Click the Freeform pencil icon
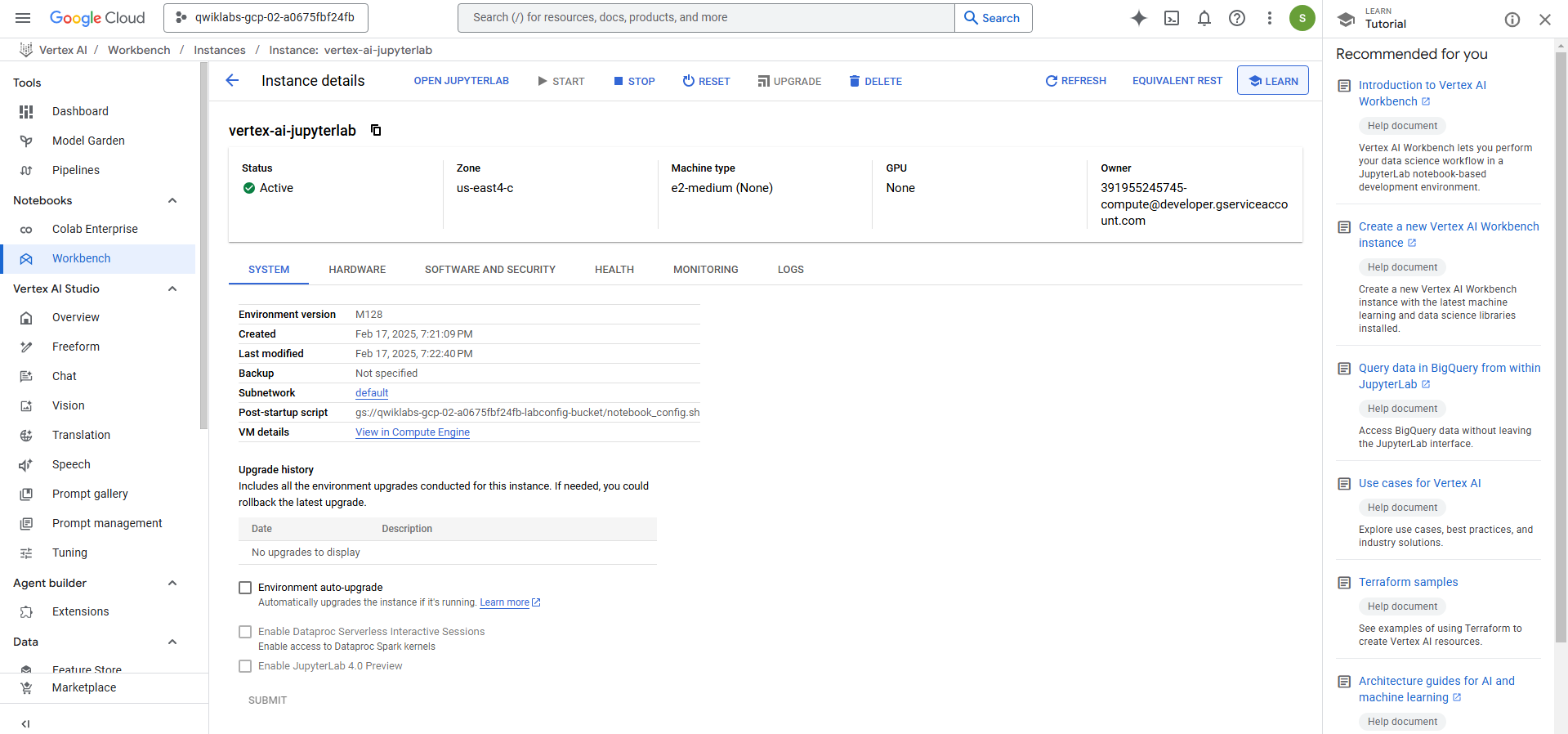 (x=26, y=347)
